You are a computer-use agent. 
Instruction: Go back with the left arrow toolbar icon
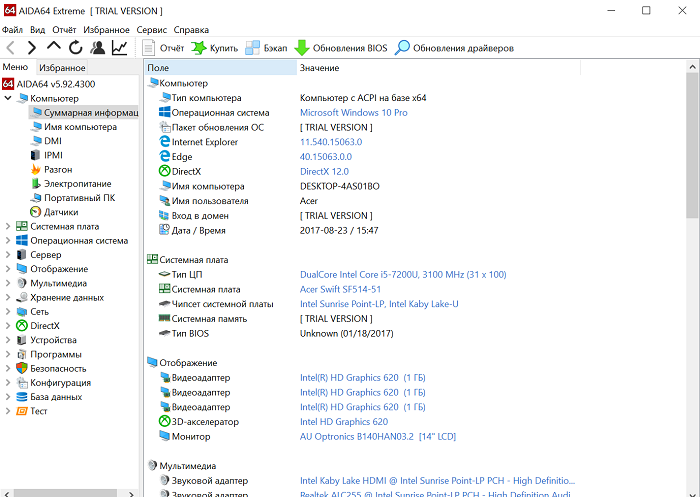[x=11, y=47]
